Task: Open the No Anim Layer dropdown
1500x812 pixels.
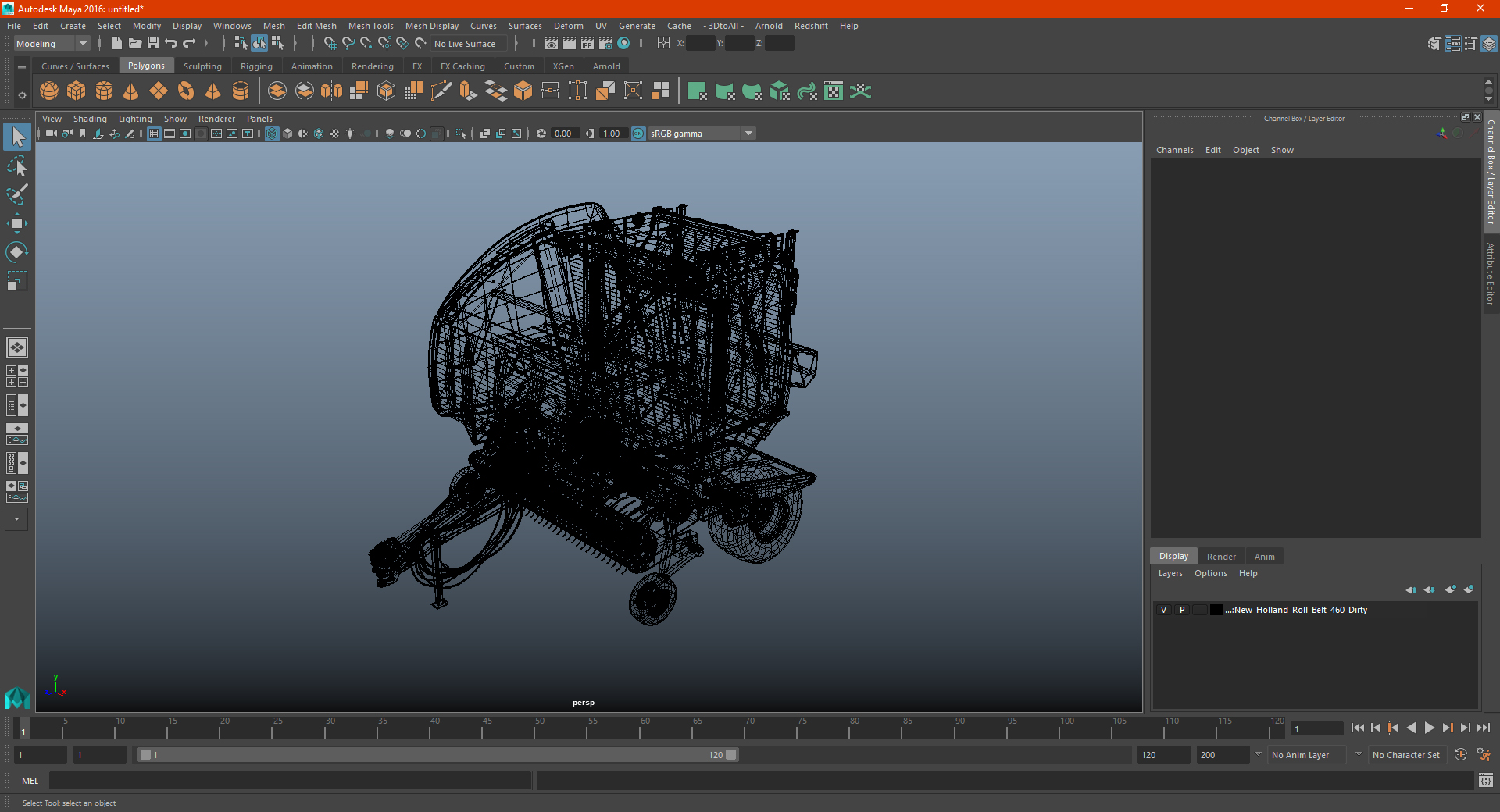Action: [1306, 755]
